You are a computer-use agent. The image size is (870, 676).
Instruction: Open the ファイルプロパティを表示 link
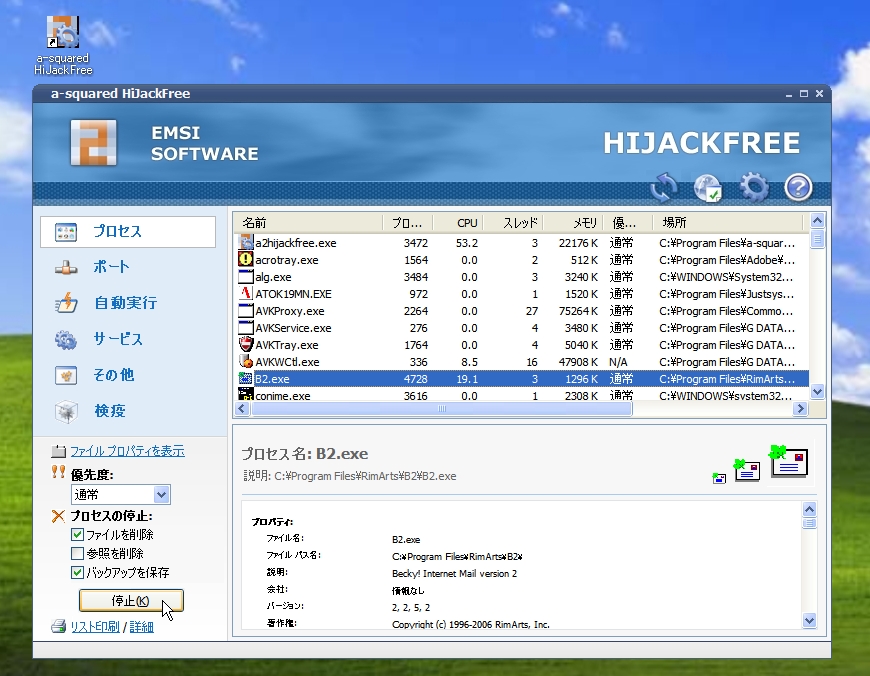coord(127,451)
